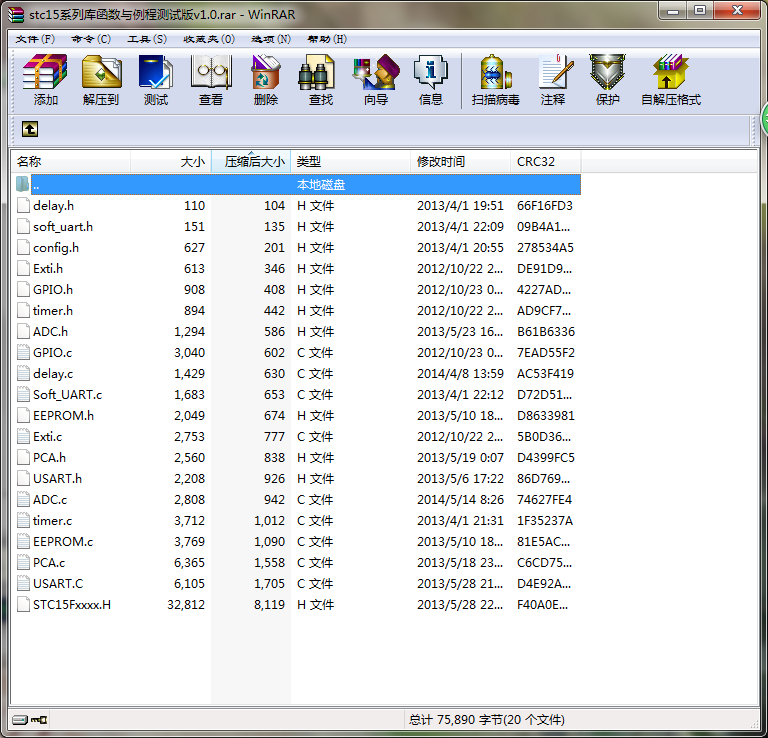The height and width of the screenshot is (738, 768).
Task: Open the View (查看) toolbar icon
Action: coord(211,80)
